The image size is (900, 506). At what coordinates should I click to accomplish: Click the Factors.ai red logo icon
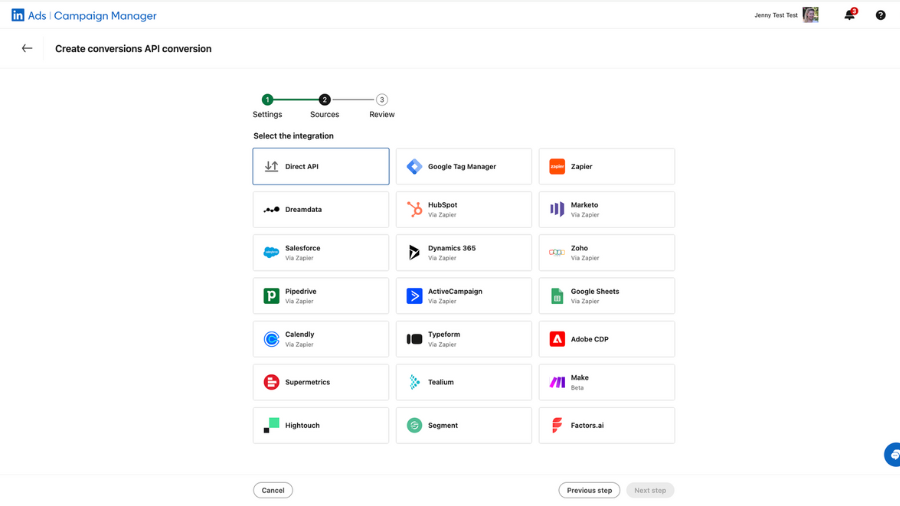557,425
